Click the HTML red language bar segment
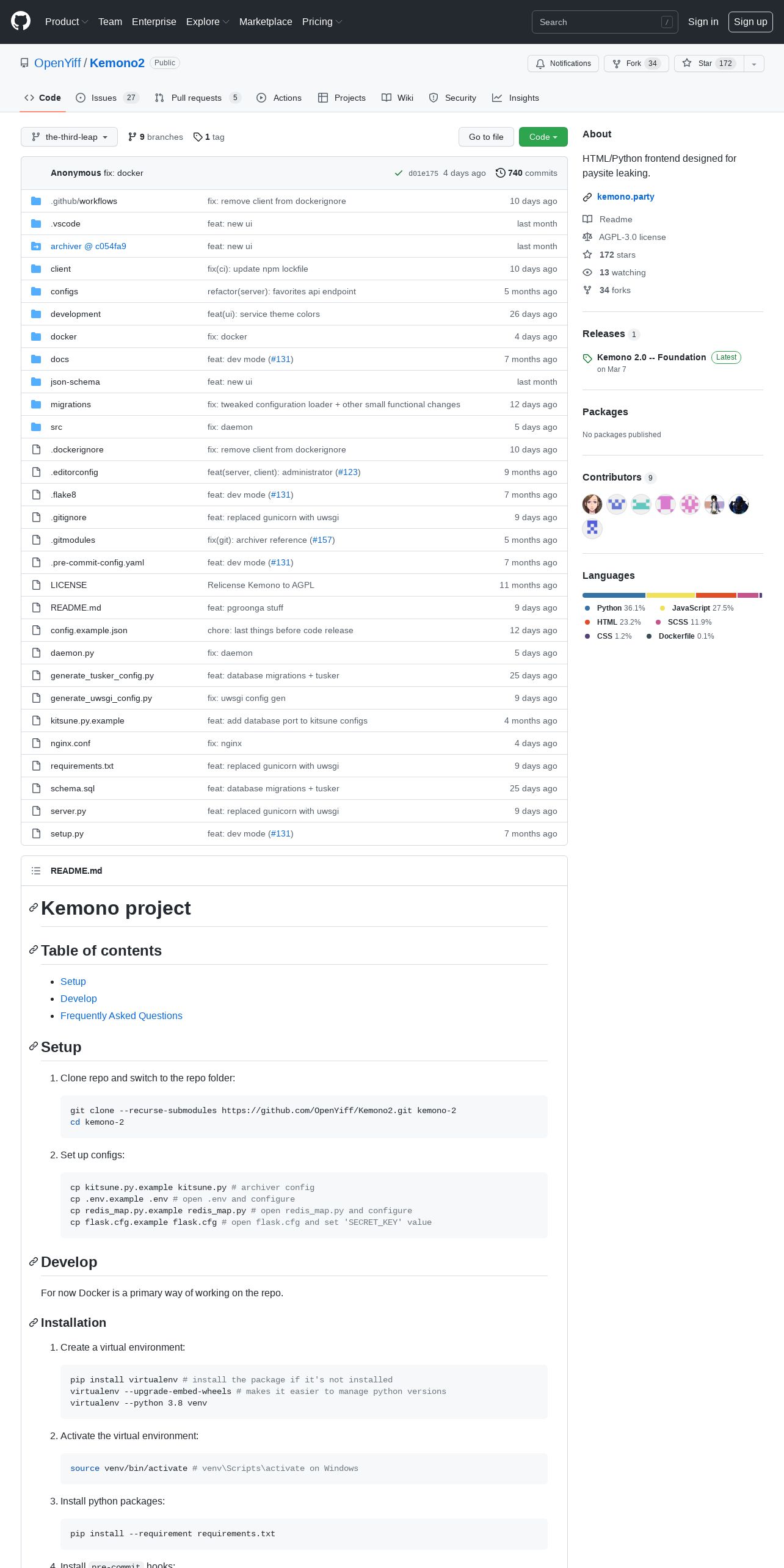This screenshot has height=1568, width=784. pos(716,595)
